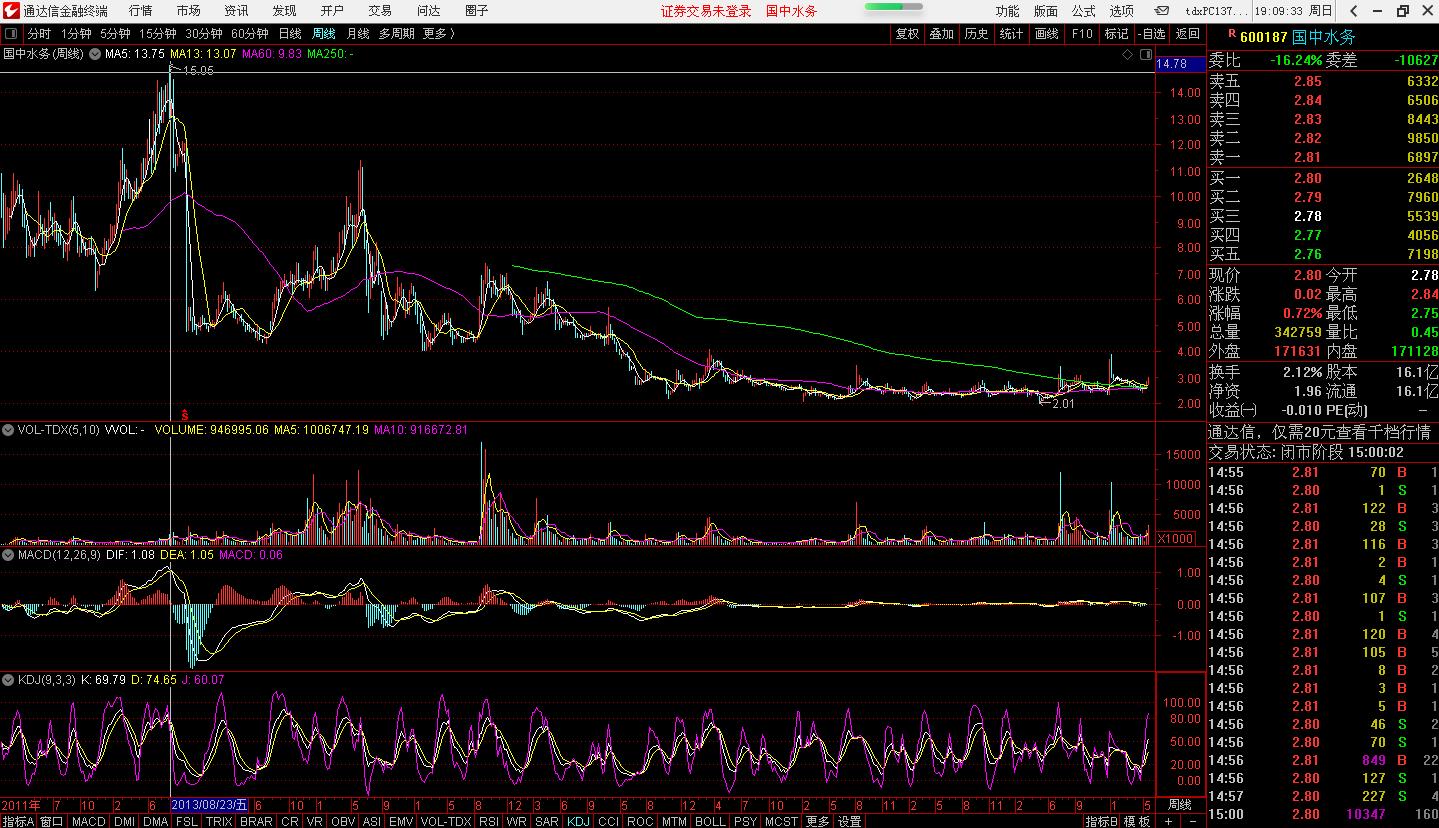
Task: Click the panel layout icon left of 分时
Action: pyautogui.click(x=11, y=34)
